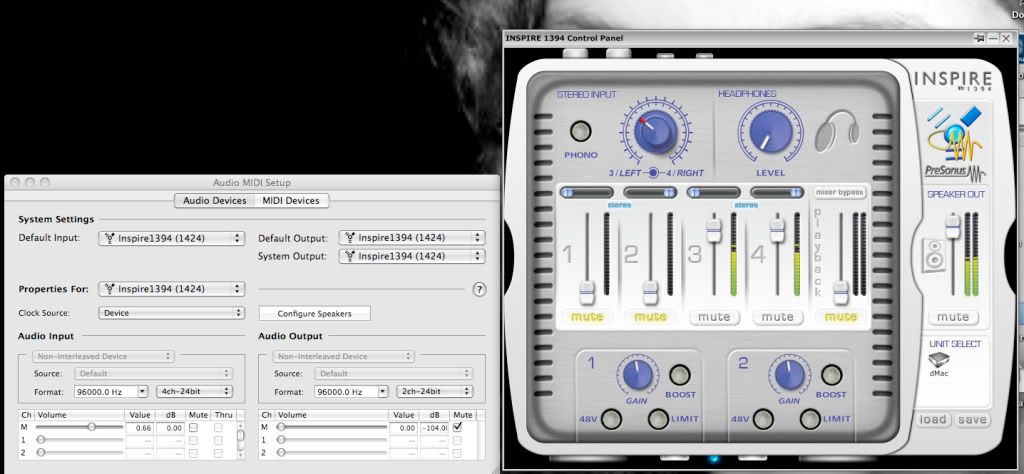Select the dMac unit icon
The width and height of the screenshot is (1024, 474).
point(938,360)
